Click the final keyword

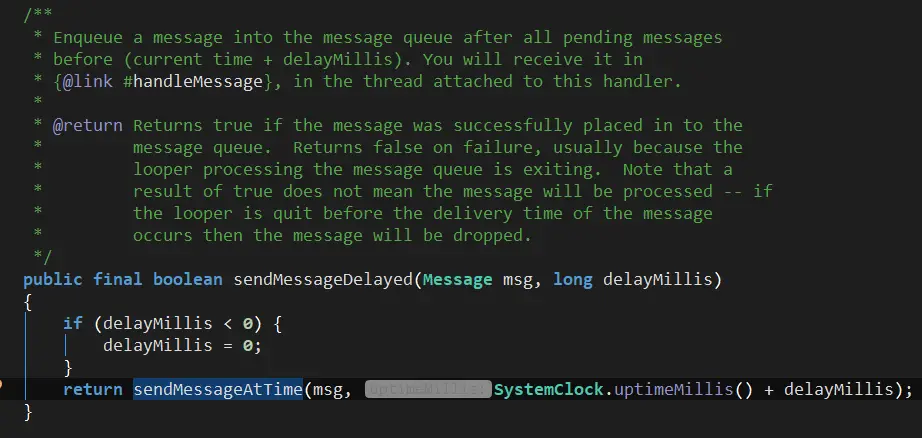pos(118,279)
